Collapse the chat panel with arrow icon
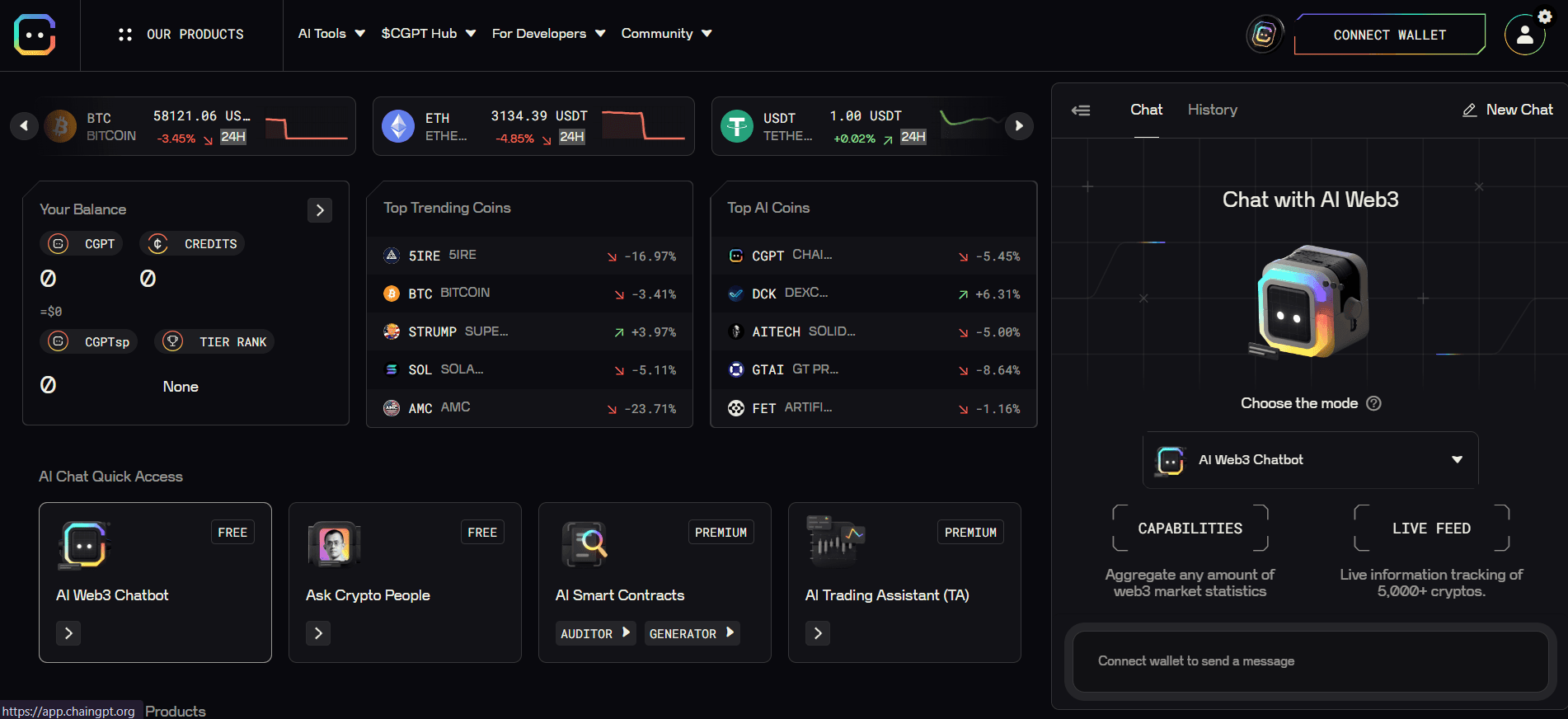This screenshot has height=719, width=1568. coord(1081,110)
